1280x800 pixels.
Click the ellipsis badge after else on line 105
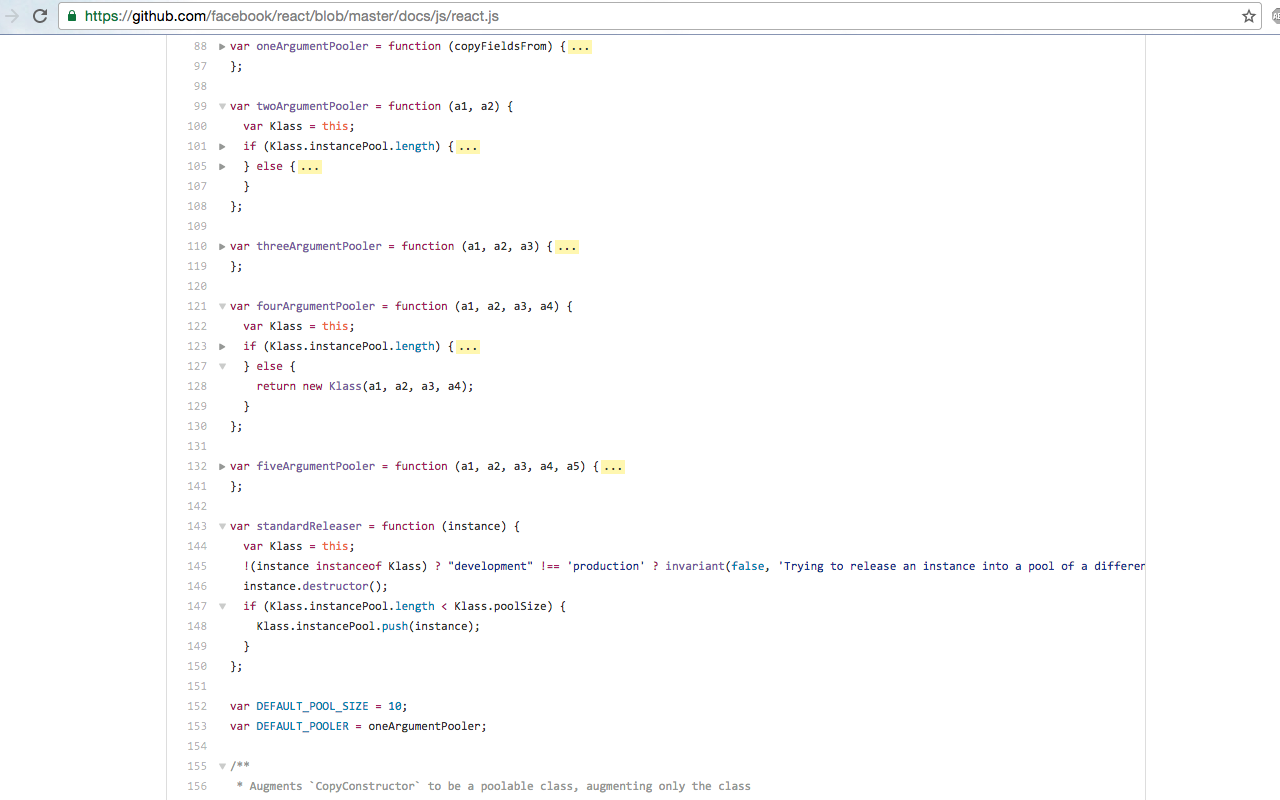point(310,166)
